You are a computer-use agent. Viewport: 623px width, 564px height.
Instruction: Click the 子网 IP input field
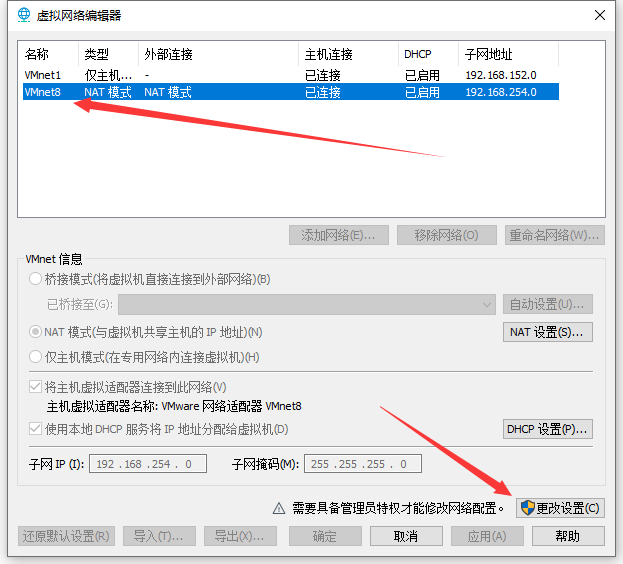click(x=148, y=464)
